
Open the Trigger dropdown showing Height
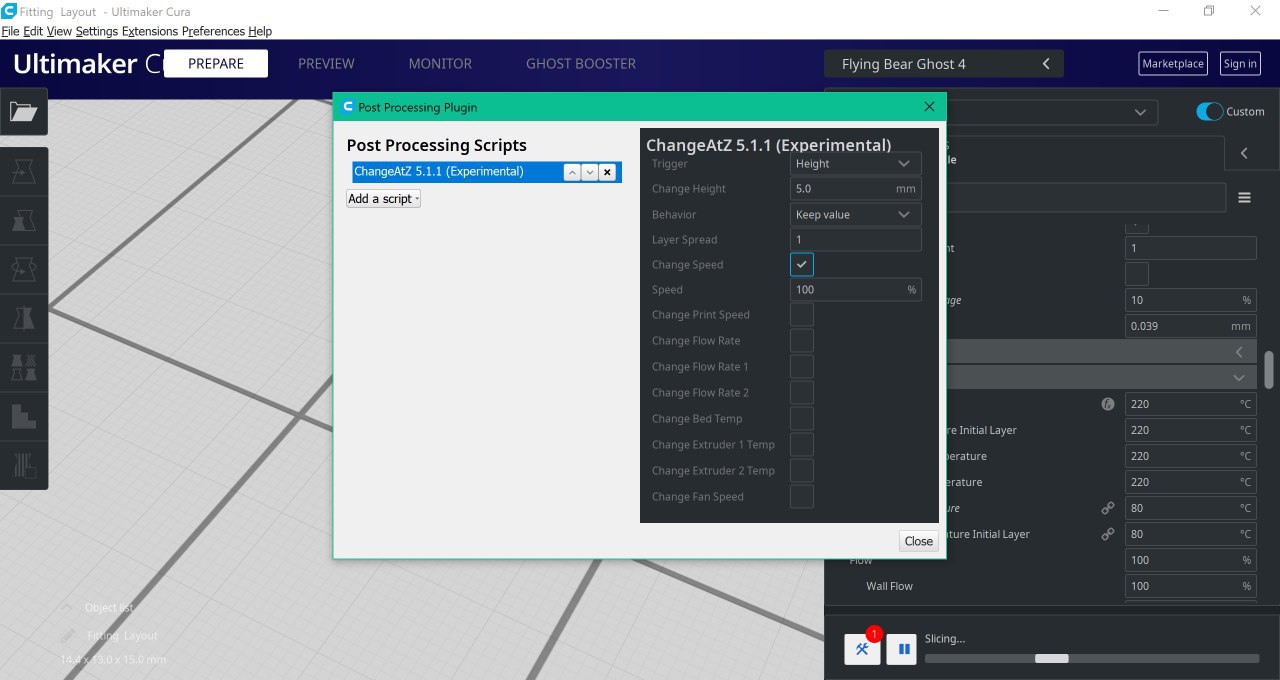tap(856, 164)
